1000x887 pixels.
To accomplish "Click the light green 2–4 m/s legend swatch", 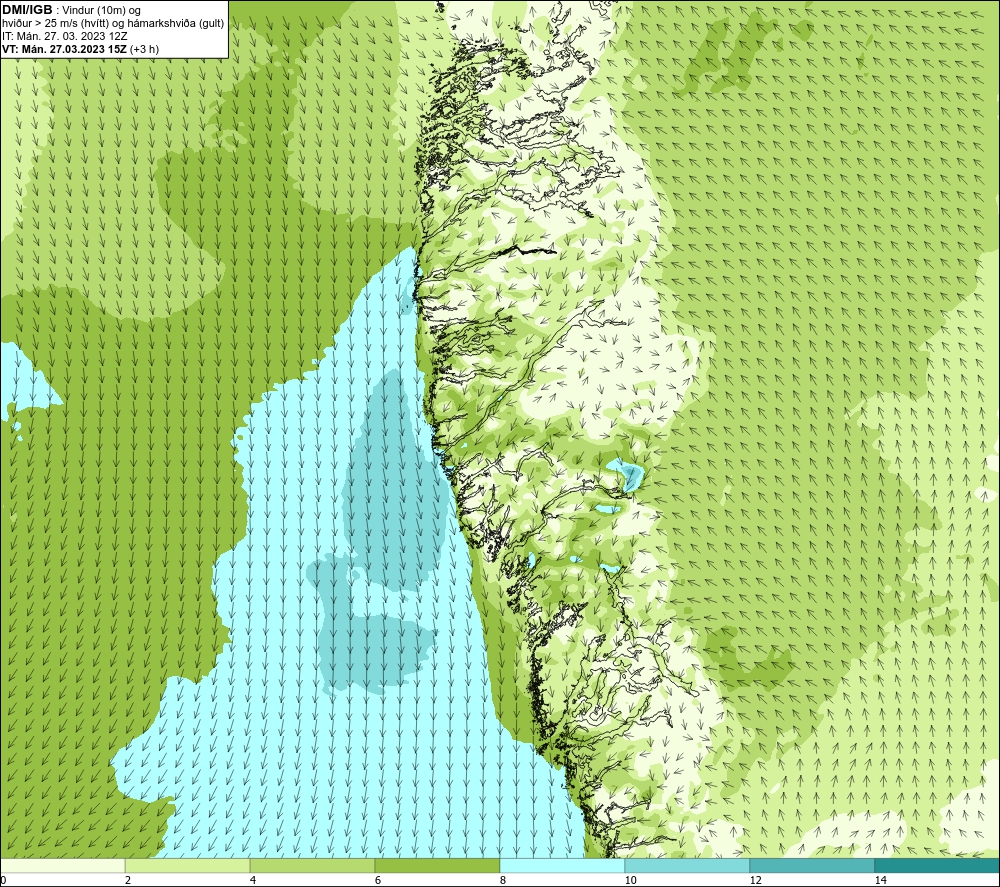I will pyautogui.click(x=188, y=865).
